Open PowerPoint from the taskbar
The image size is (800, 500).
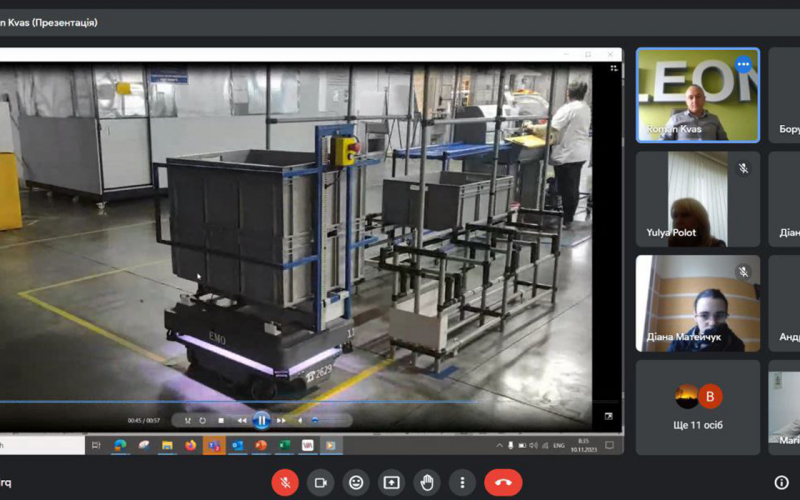pos(261,445)
